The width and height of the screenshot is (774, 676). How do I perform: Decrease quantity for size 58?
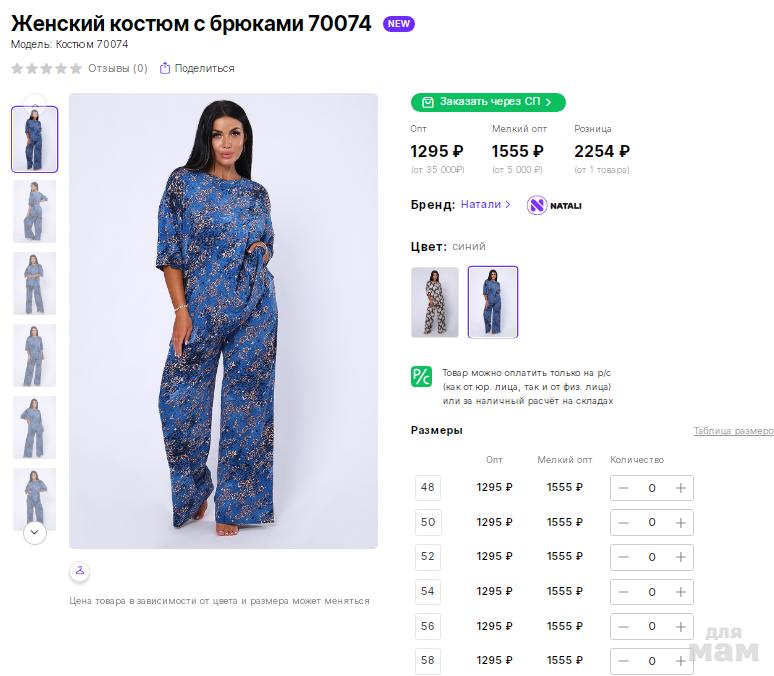tap(623, 661)
